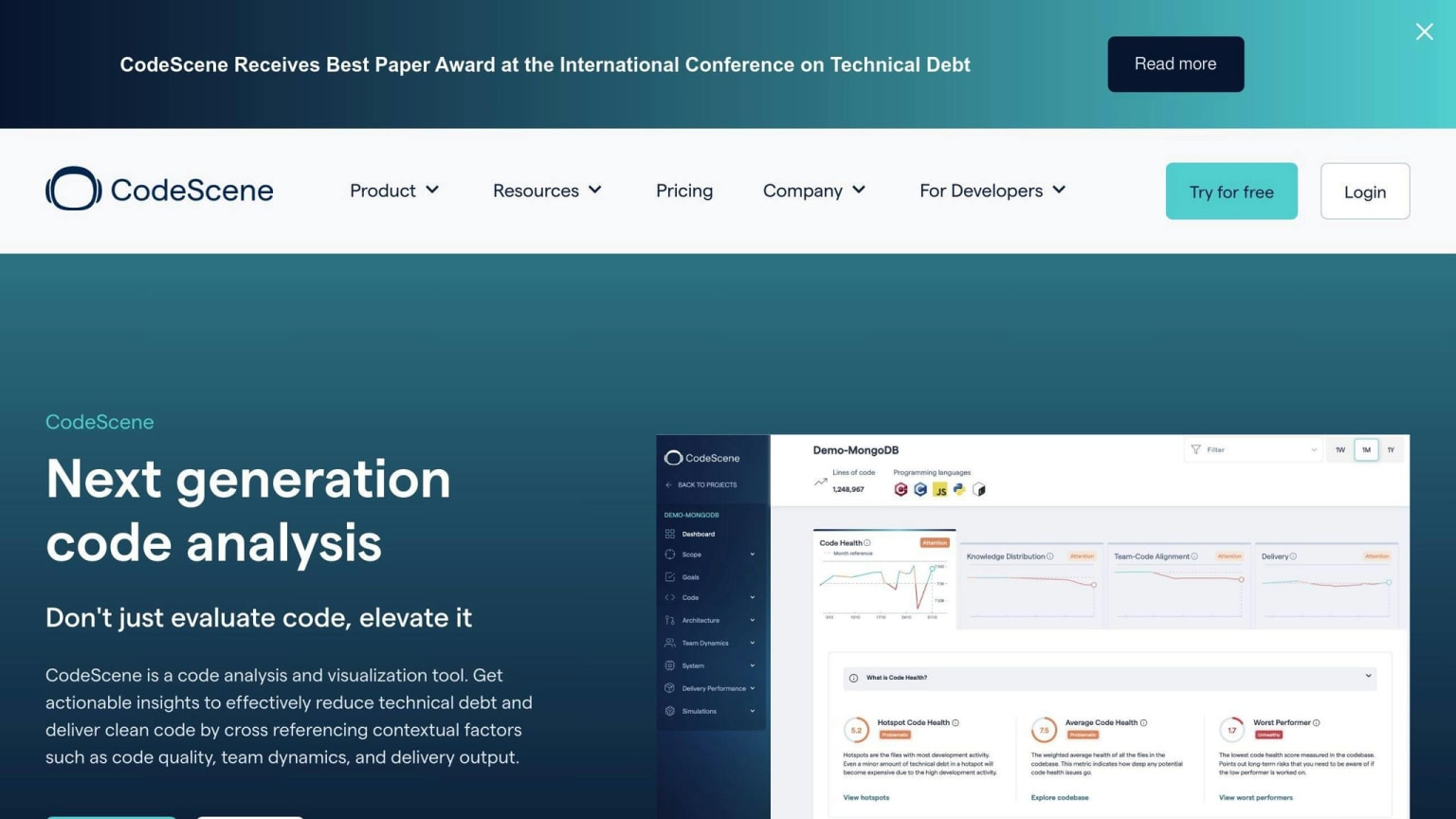Select the 1Y time range
The width and height of the screenshot is (1456, 819).
click(x=1391, y=449)
